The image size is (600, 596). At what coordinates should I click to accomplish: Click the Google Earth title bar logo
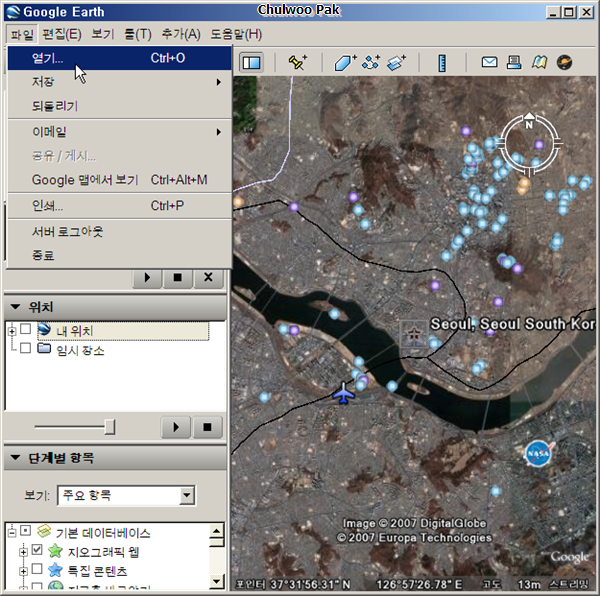click(x=13, y=12)
